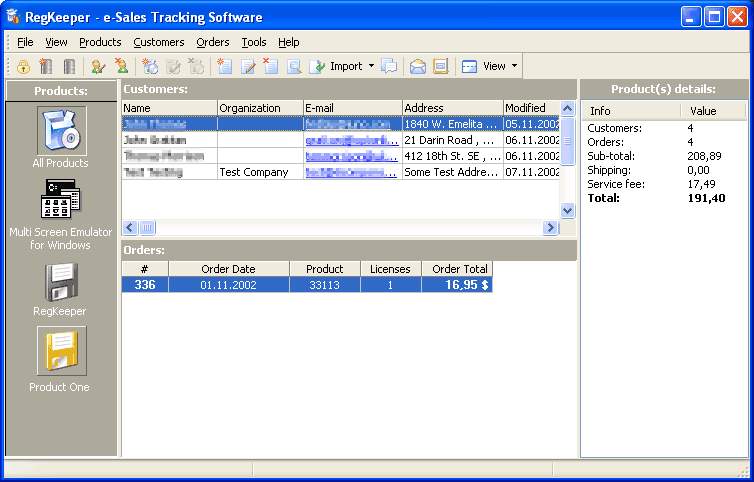
Task: Click the padlock icon in the toolbar
Action: (x=23, y=66)
